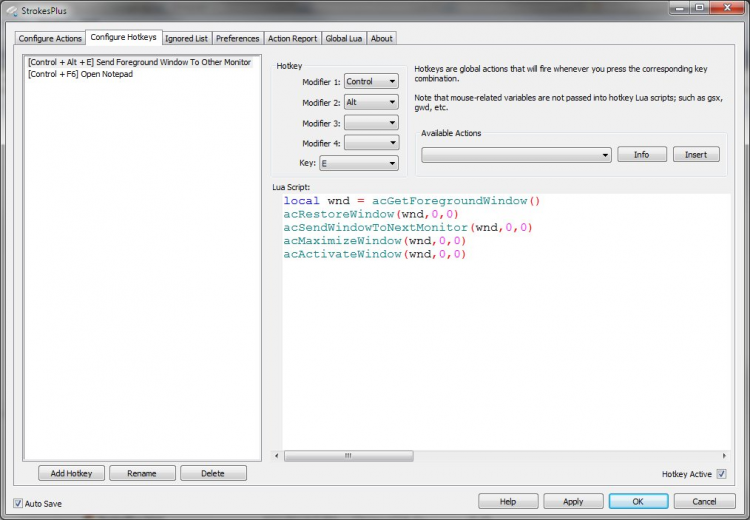Close the StrokesPlus window

point(728,8)
